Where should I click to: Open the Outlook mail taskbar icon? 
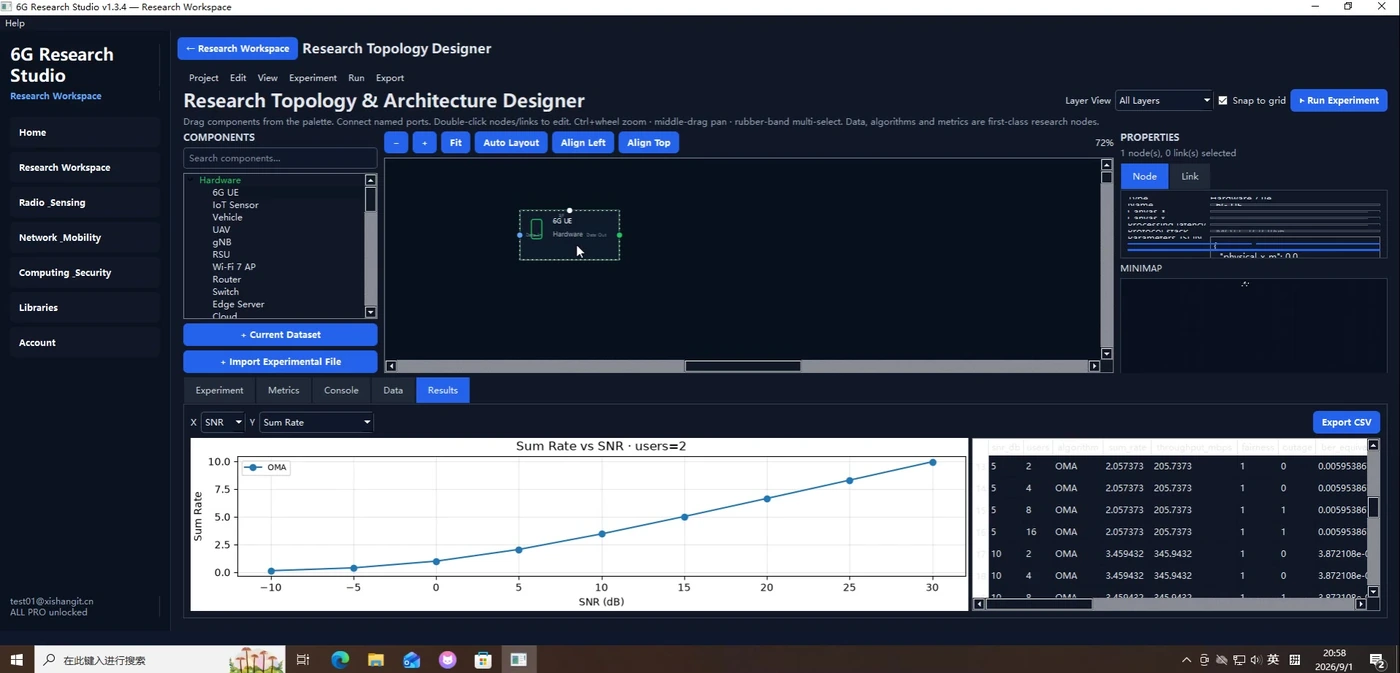coord(412,660)
